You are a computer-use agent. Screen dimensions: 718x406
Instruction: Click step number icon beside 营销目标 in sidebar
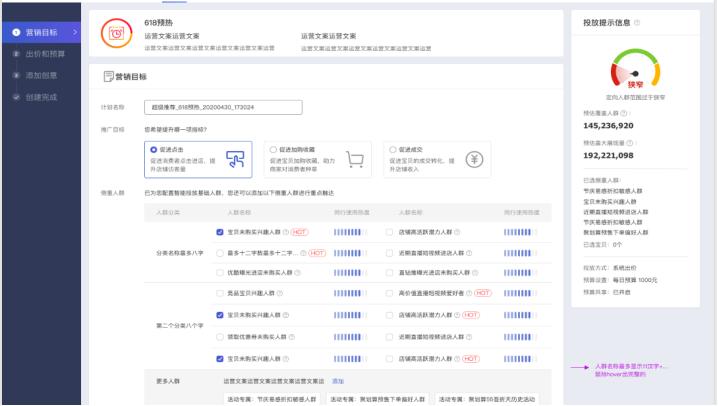pyautogui.click(x=16, y=32)
